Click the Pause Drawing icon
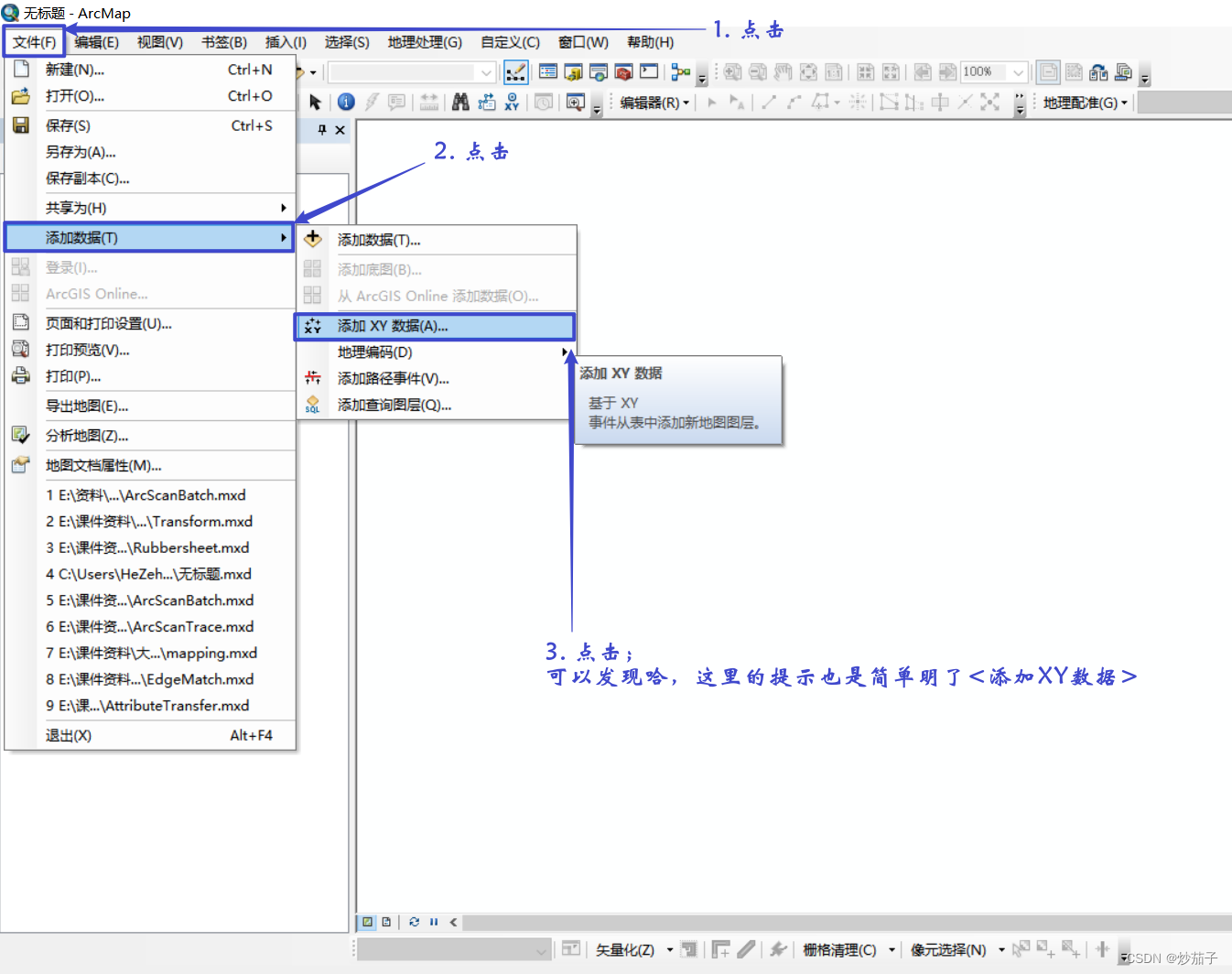The width and height of the screenshot is (1232, 974). click(x=434, y=922)
